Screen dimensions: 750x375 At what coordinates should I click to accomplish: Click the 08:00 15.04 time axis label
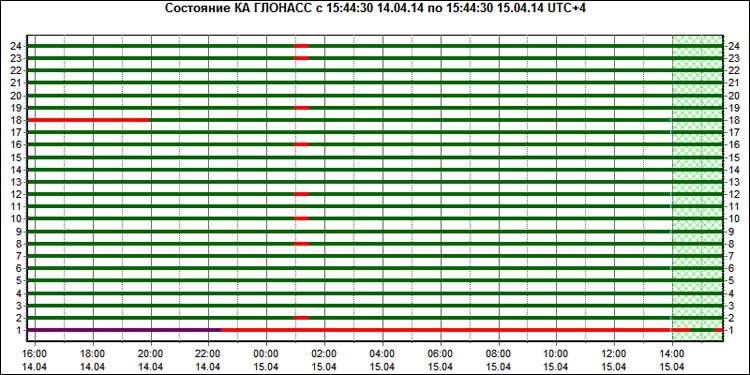point(499,360)
